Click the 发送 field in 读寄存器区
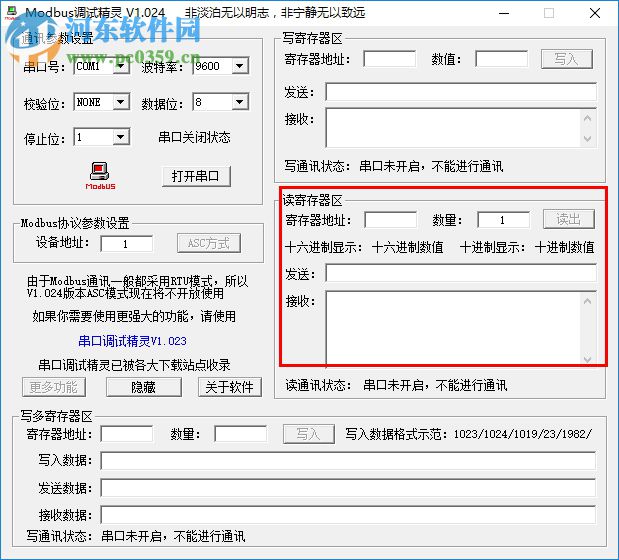This screenshot has width=619, height=560. click(x=461, y=273)
